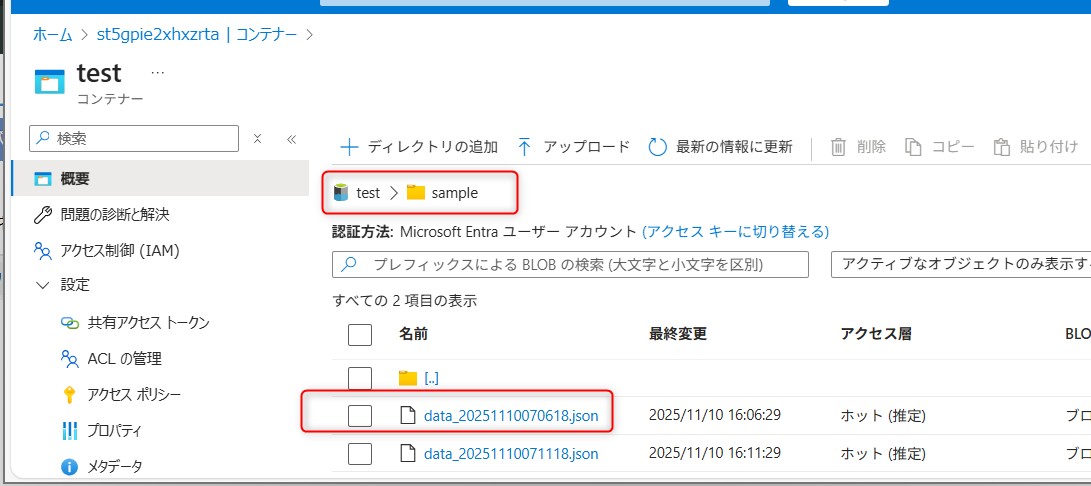Click the メタデータ info icon
The width and height of the screenshot is (1091, 486).
coord(70,467)
